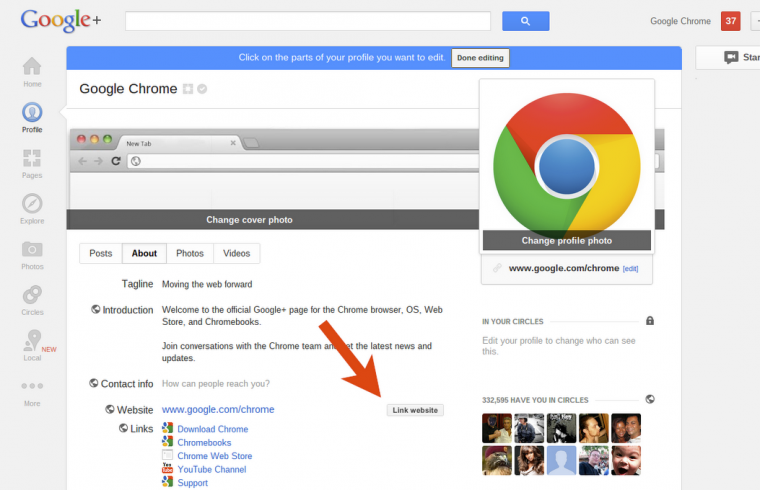760x490 pixels.
Task: Click the Done editing button
Action: point(480,58)
